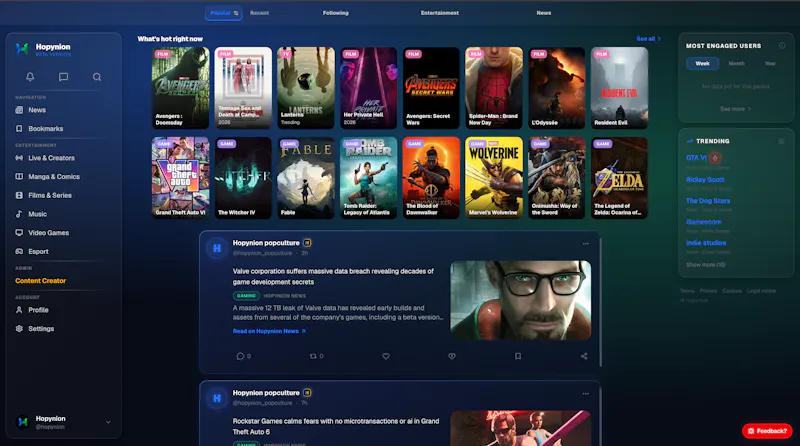The image size is (800, 446).
Task: Click See more under Most Engaged Users
Action: coord(735,109)
